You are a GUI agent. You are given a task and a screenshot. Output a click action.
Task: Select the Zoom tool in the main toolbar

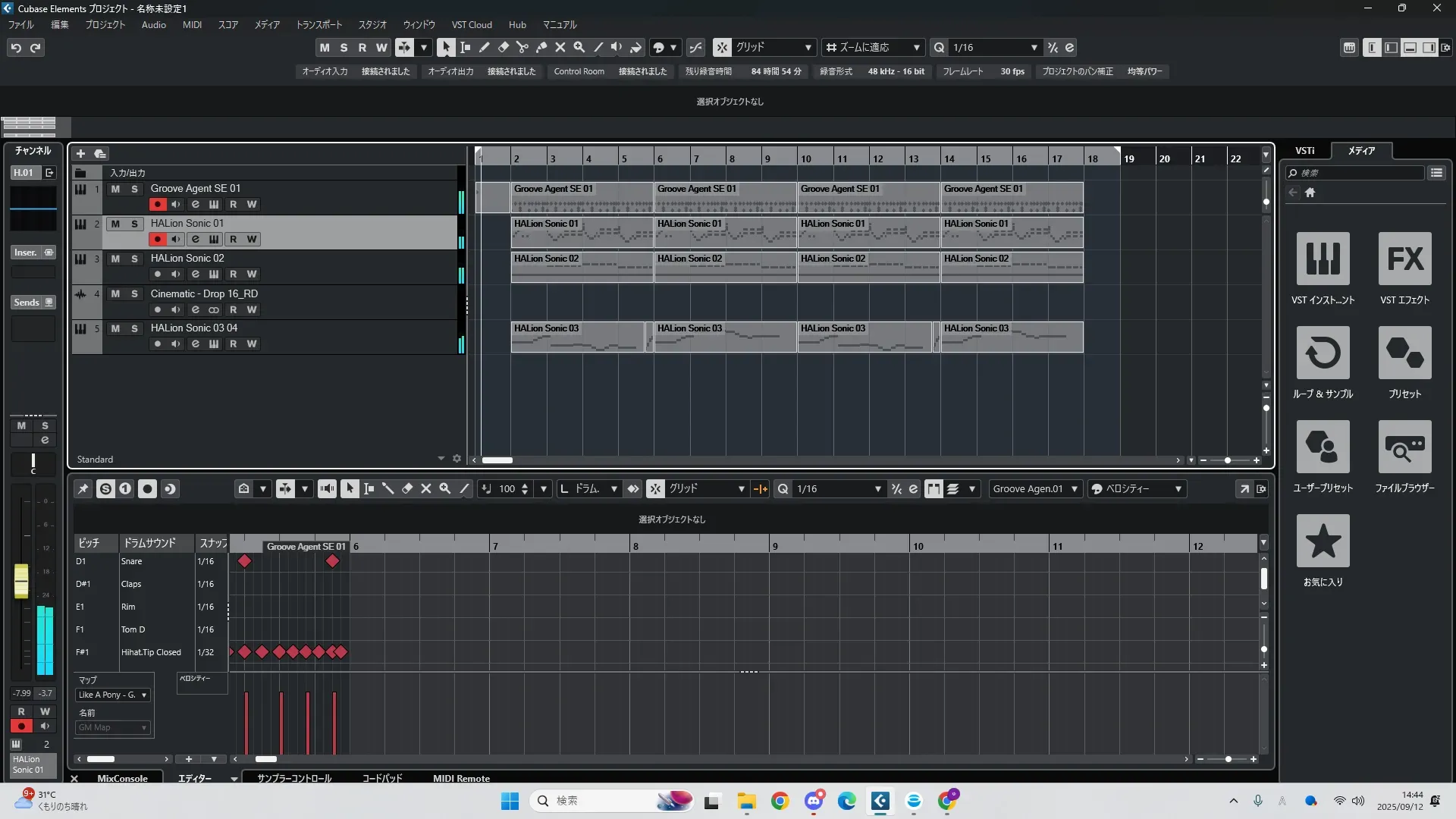(x=579, y=47)
